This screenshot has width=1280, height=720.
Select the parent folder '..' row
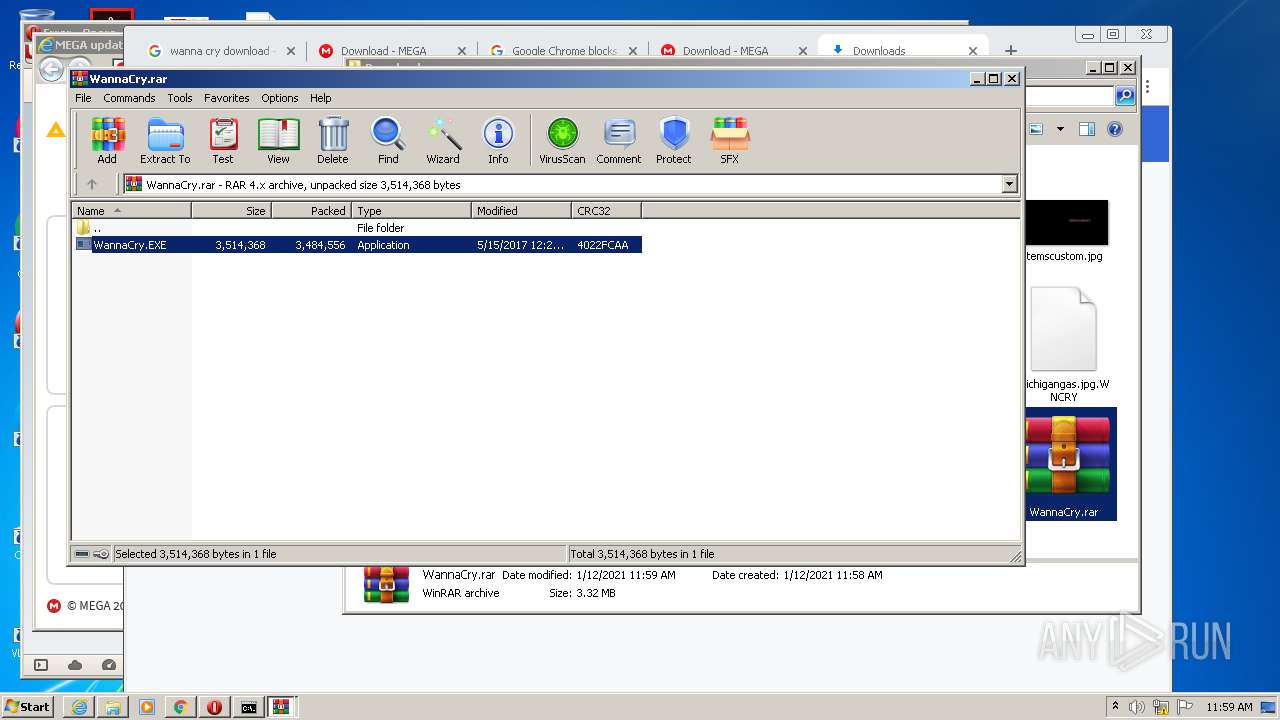[357, 228]
